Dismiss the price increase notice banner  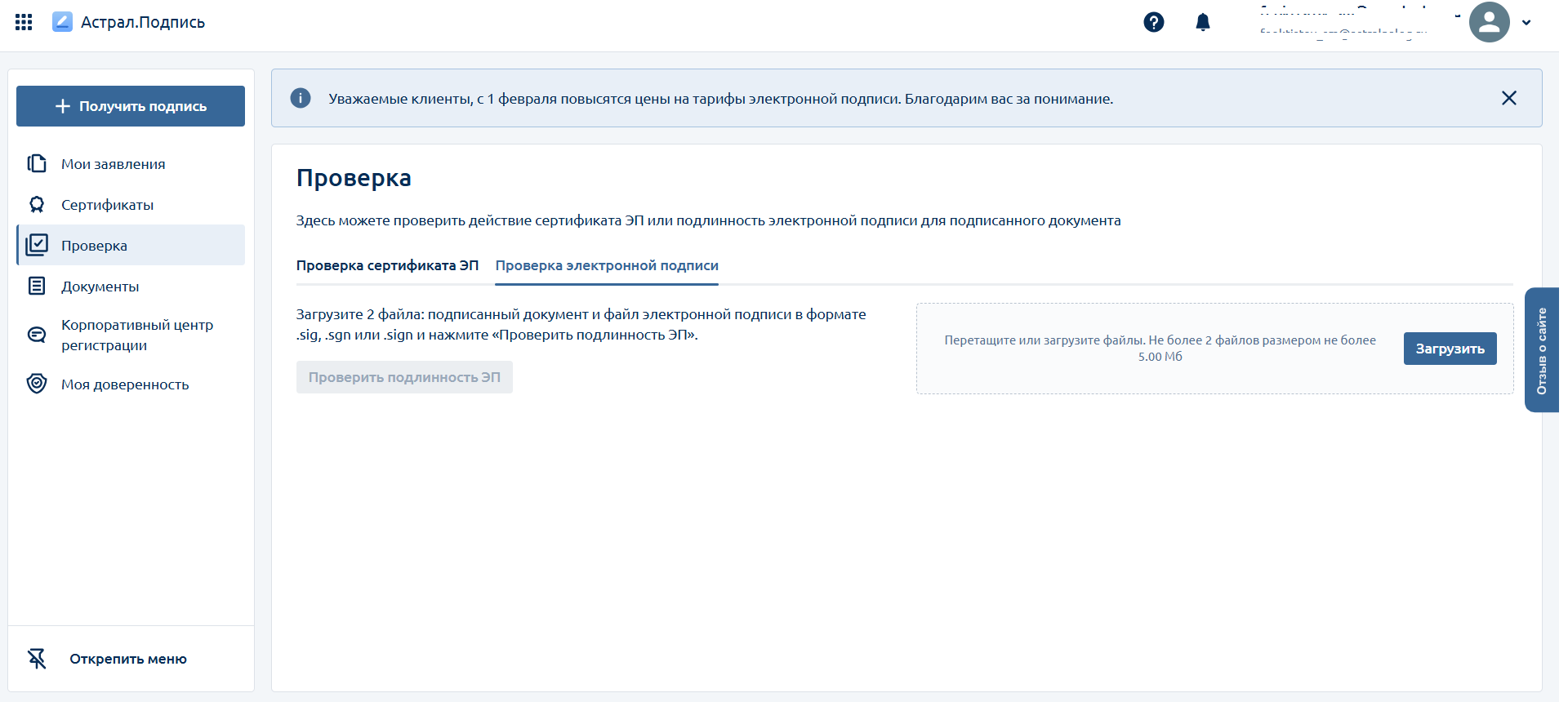pyautogui.click(x=1508, y=98)
